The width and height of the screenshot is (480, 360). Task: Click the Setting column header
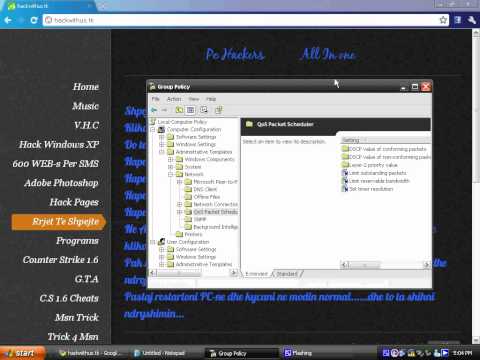coord(386,140)
